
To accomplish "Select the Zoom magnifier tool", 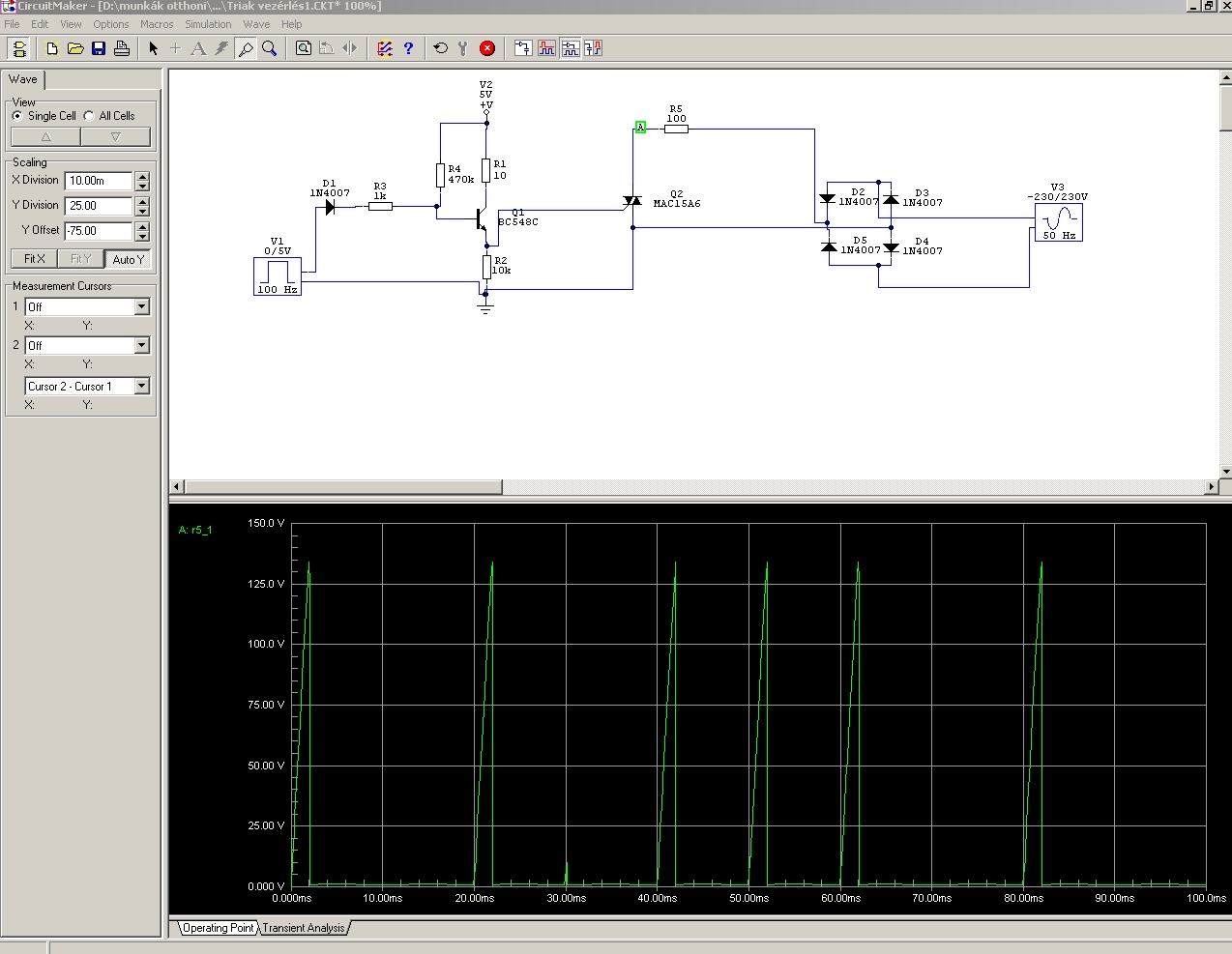I will click(269, 48).
